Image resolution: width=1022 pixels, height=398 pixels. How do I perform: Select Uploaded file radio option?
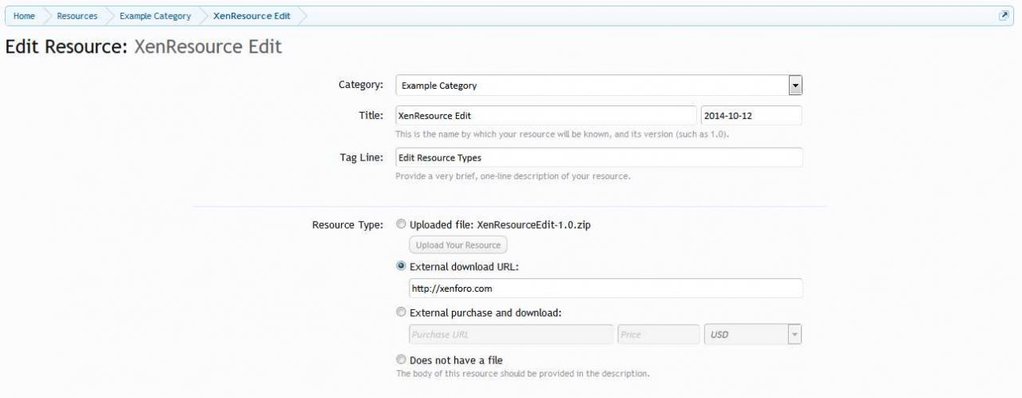[402, 225]
